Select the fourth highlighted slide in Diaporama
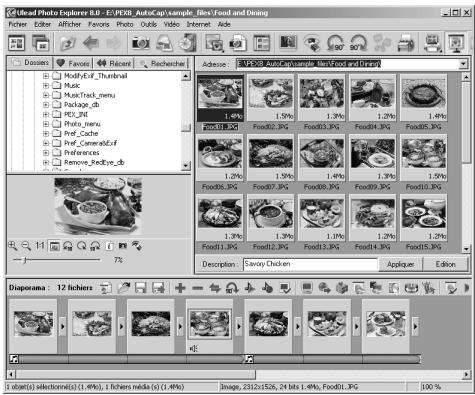The width and height of the screenshot is (475, 395). click(210, 324)
